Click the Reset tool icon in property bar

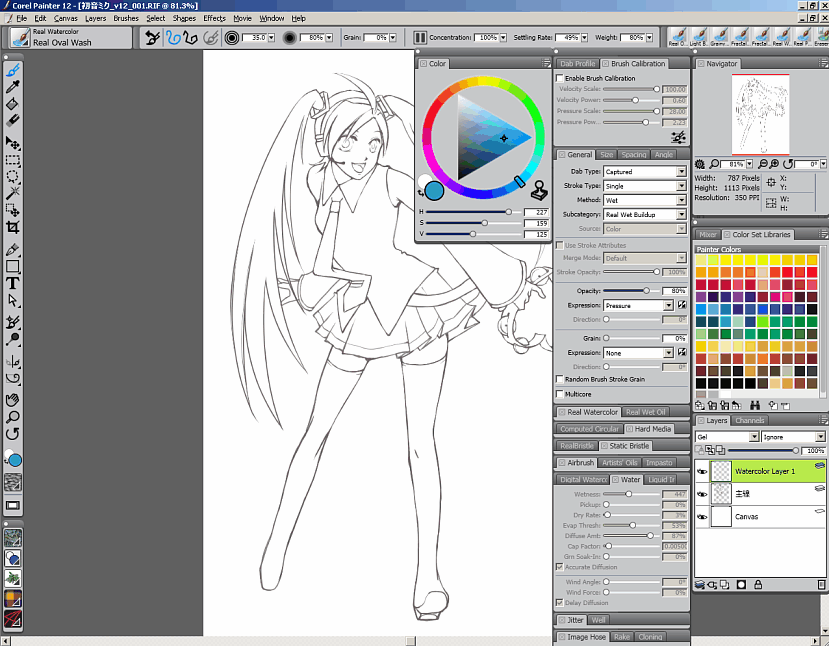click(x=153, y=38)
